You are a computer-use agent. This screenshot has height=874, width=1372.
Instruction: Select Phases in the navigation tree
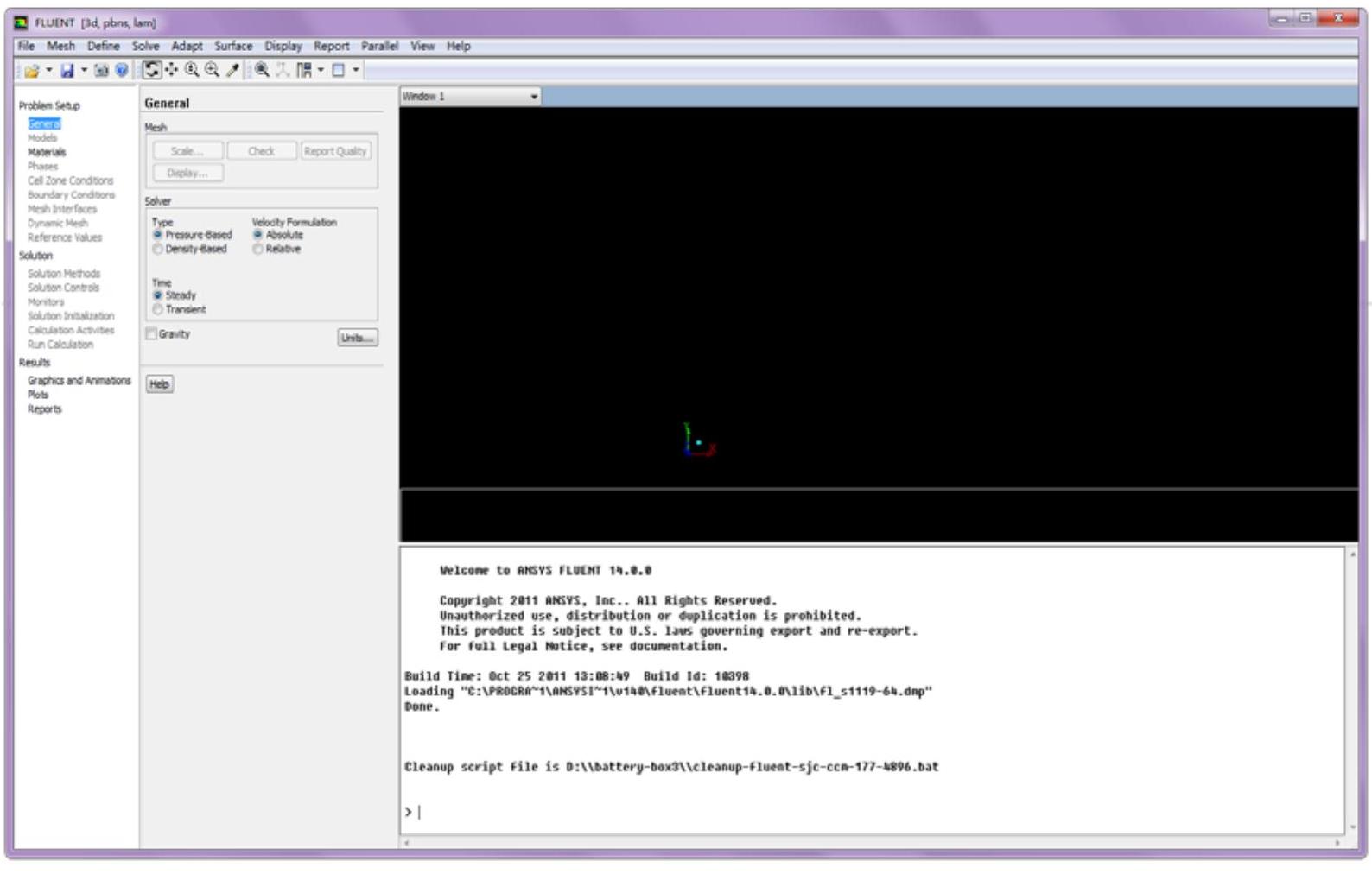[x=42, y=167]
